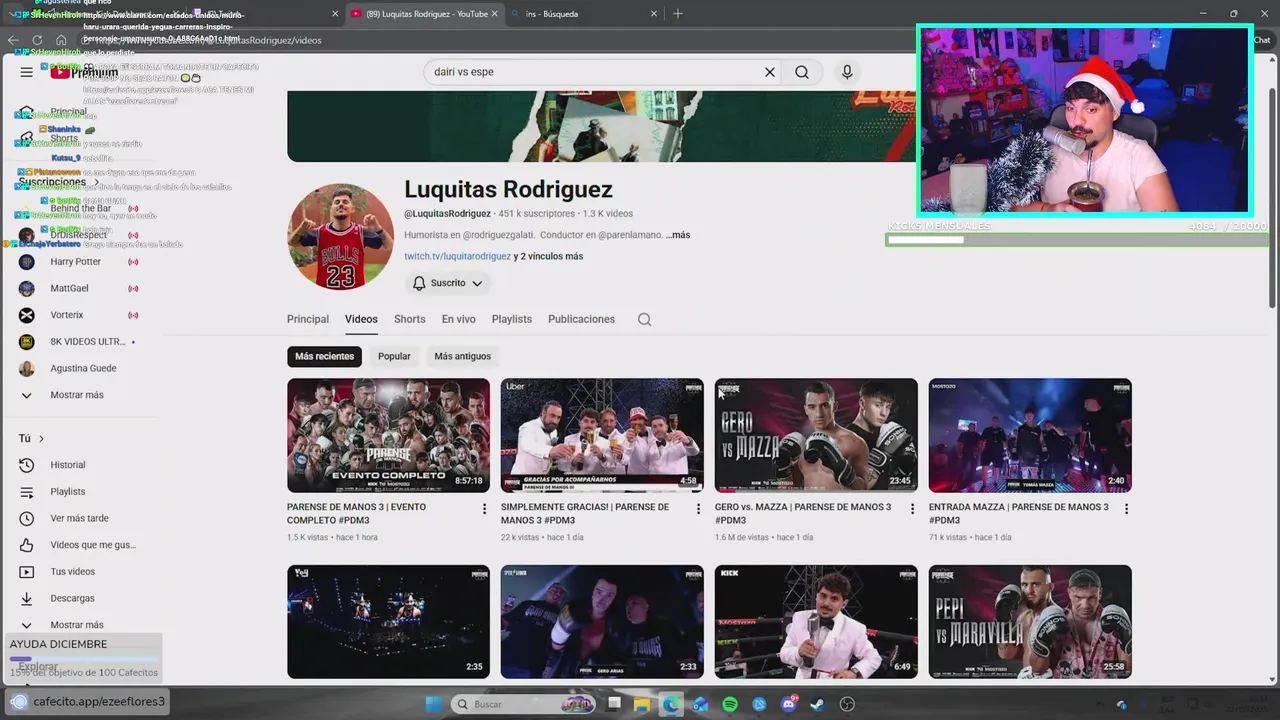Open options menu for PARENSE DE MANOS 3 EVENTO COMPLETO
This screenshot has height=720, width=1280.
[x=485, y=509]
